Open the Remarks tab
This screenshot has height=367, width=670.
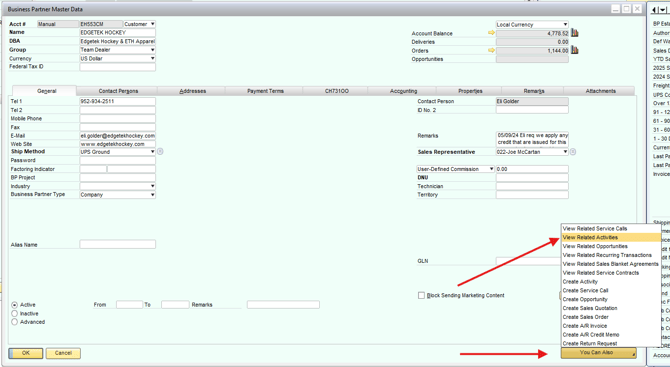[534, 91]
